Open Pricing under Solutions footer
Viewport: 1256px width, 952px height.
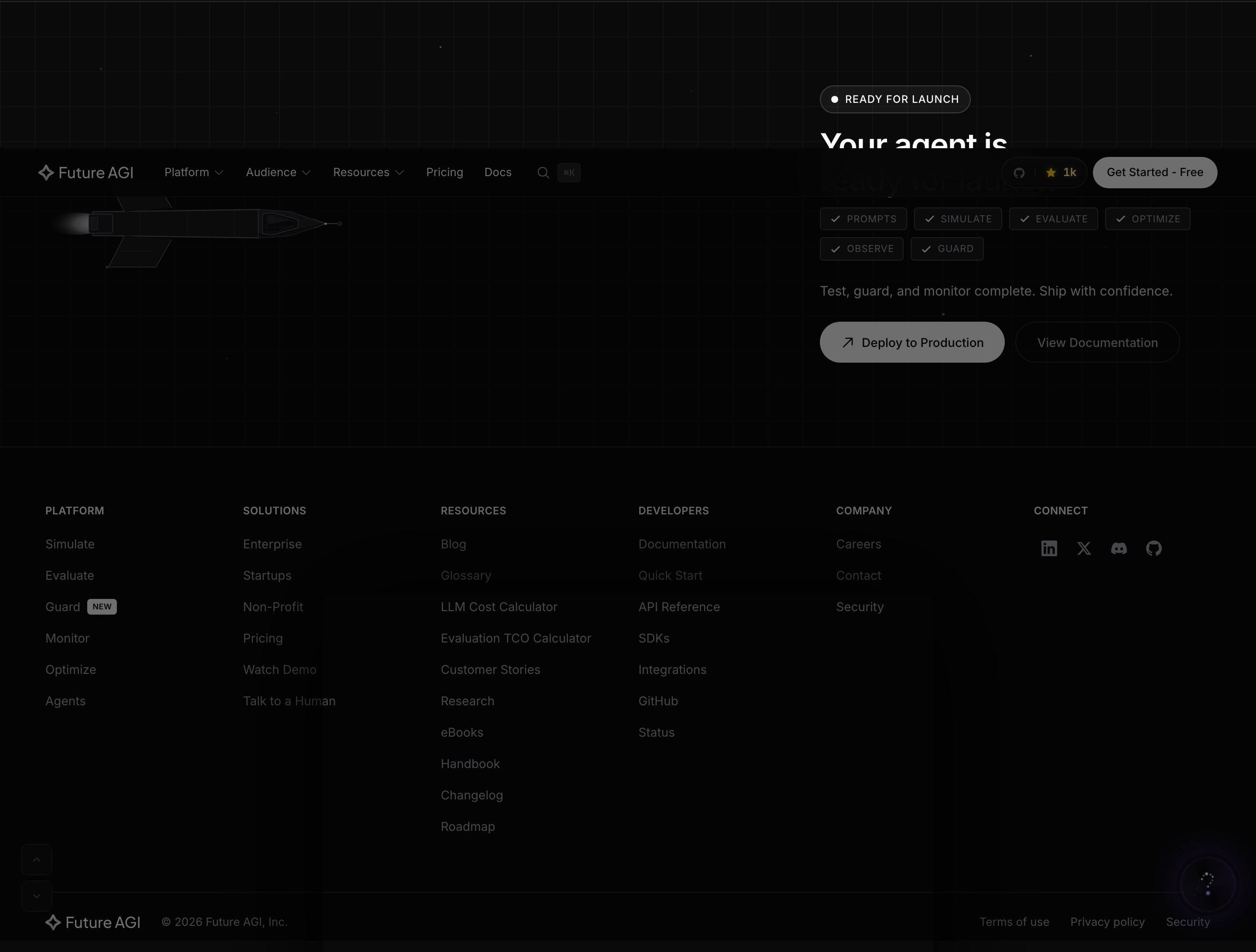point(263,638)
